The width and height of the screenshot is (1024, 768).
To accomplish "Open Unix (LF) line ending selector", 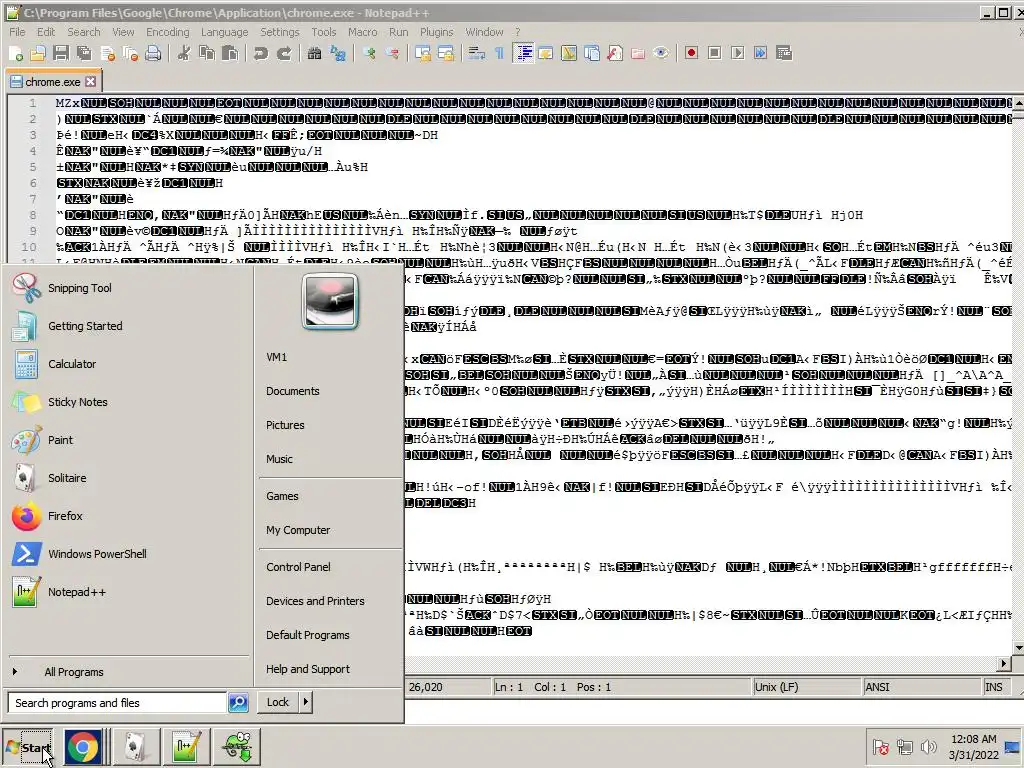I will 806,687.
